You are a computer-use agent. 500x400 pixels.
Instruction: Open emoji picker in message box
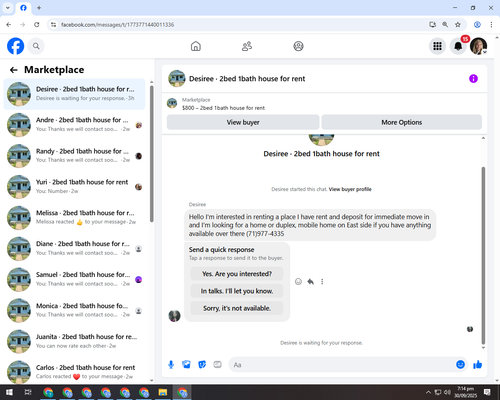[460, 365]
